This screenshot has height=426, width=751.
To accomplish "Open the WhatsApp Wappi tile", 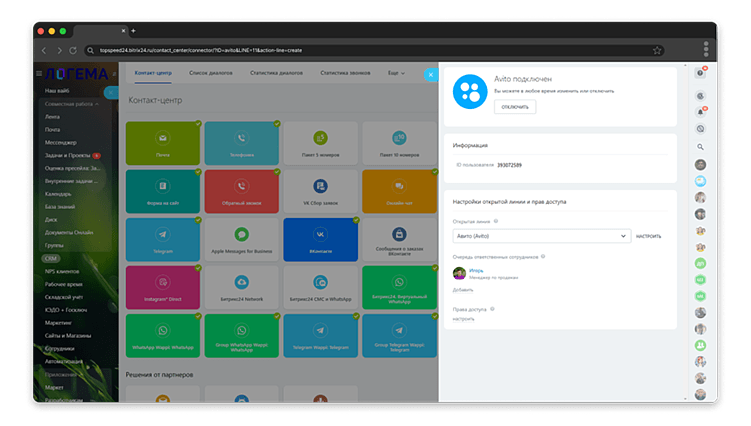I will pyautogui.click(x=163, y=336).
